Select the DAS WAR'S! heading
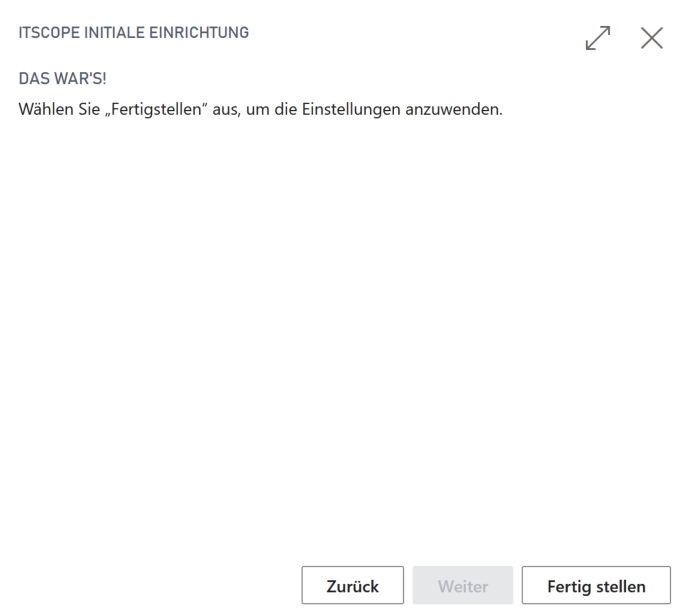This screenshot has height=615, width=682. (x=62, y=79)
